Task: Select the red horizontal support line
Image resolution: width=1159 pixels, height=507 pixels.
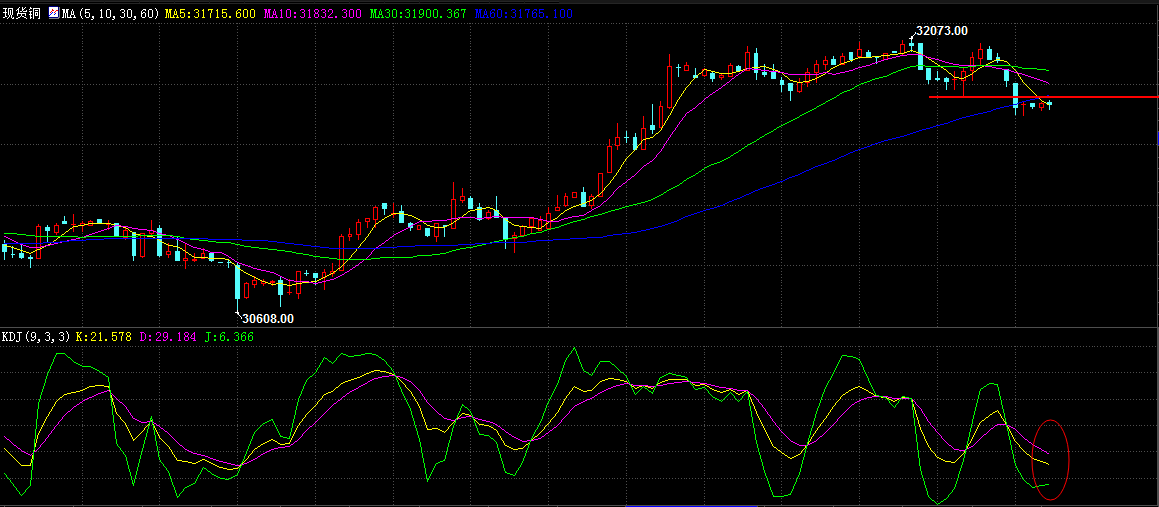Action: pyautogui.click(x=1044, y=97)
